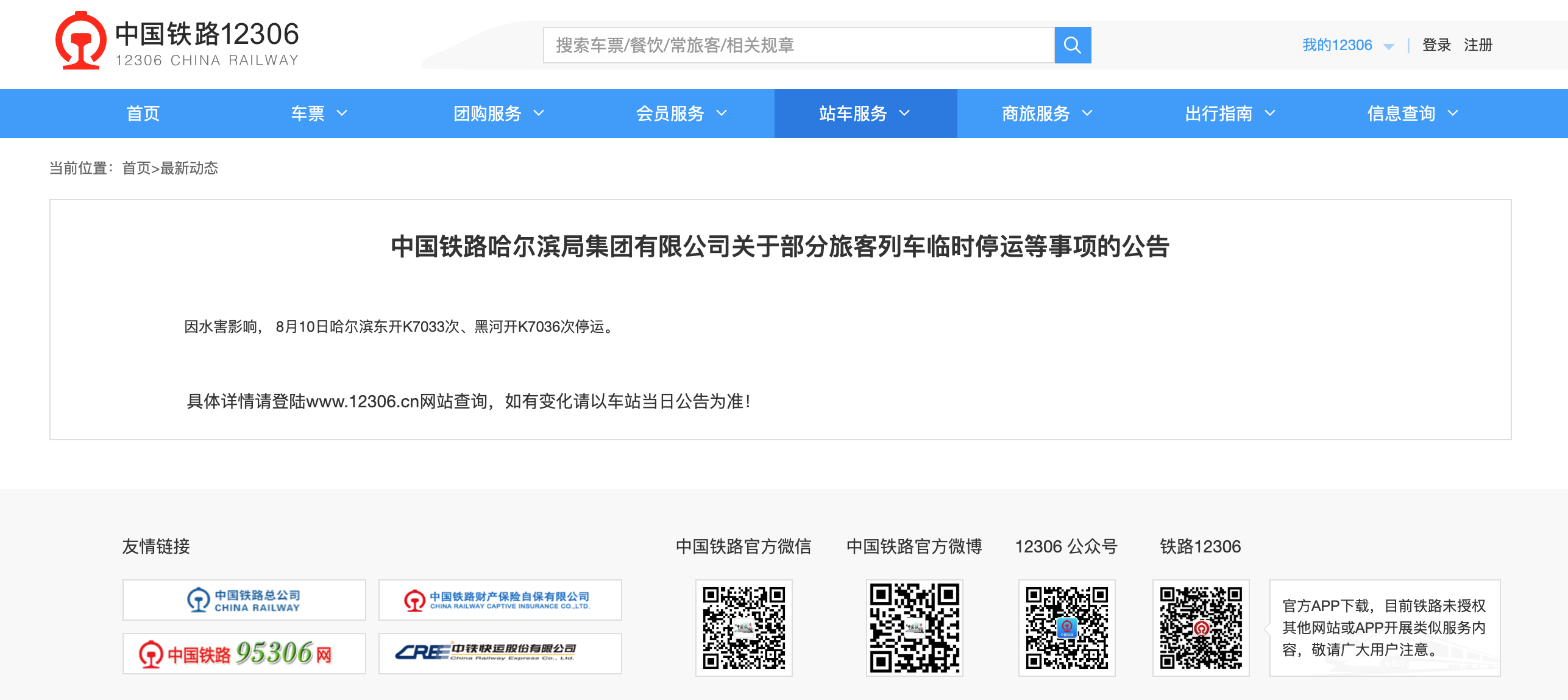Click the 中国铁路官方微信 QR code
Image resolution: width=1568 pixels, height=700 pixels.
point(744,628)
